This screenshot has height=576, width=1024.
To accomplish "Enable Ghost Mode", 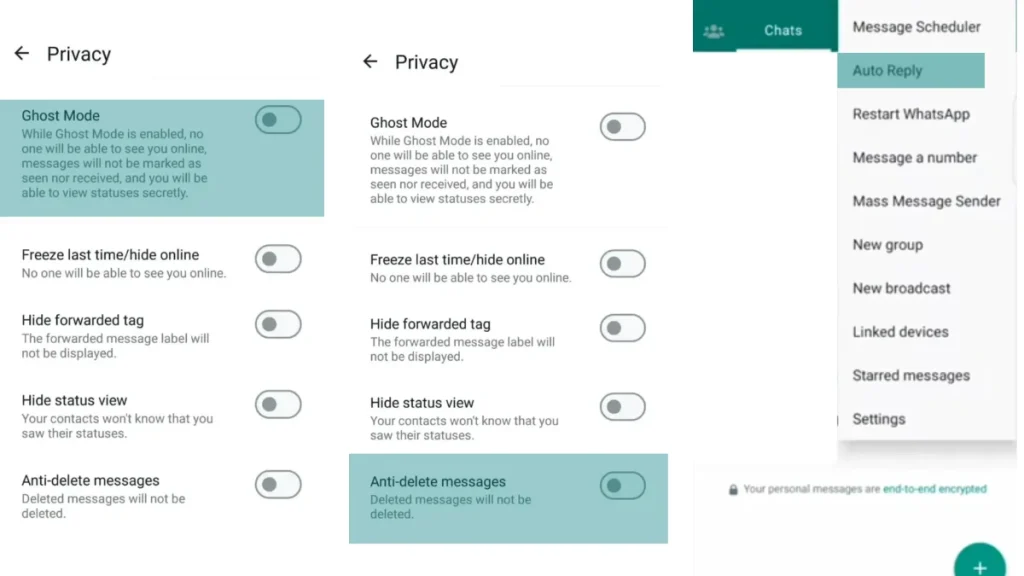I will coord(278,119).
